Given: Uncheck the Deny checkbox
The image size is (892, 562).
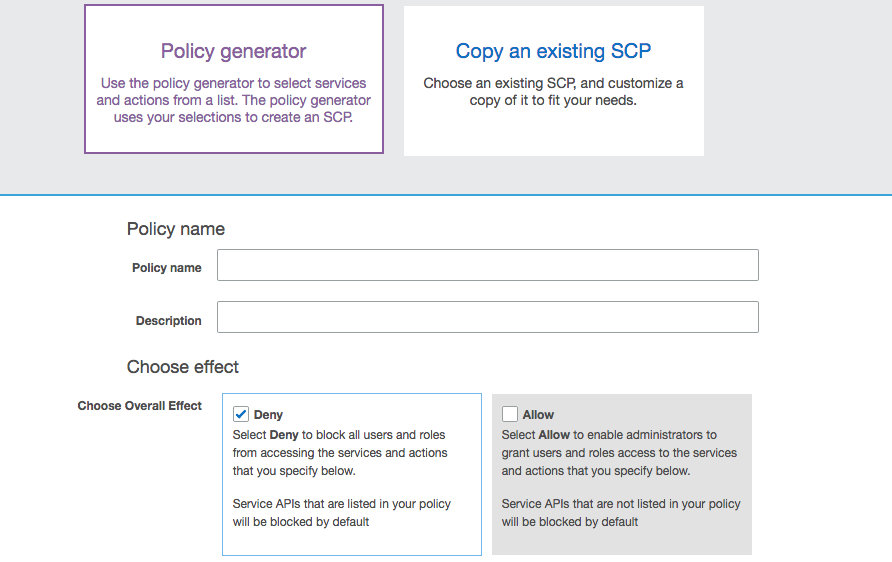Looking at the screenshot, I should click(x=241, y=414).
